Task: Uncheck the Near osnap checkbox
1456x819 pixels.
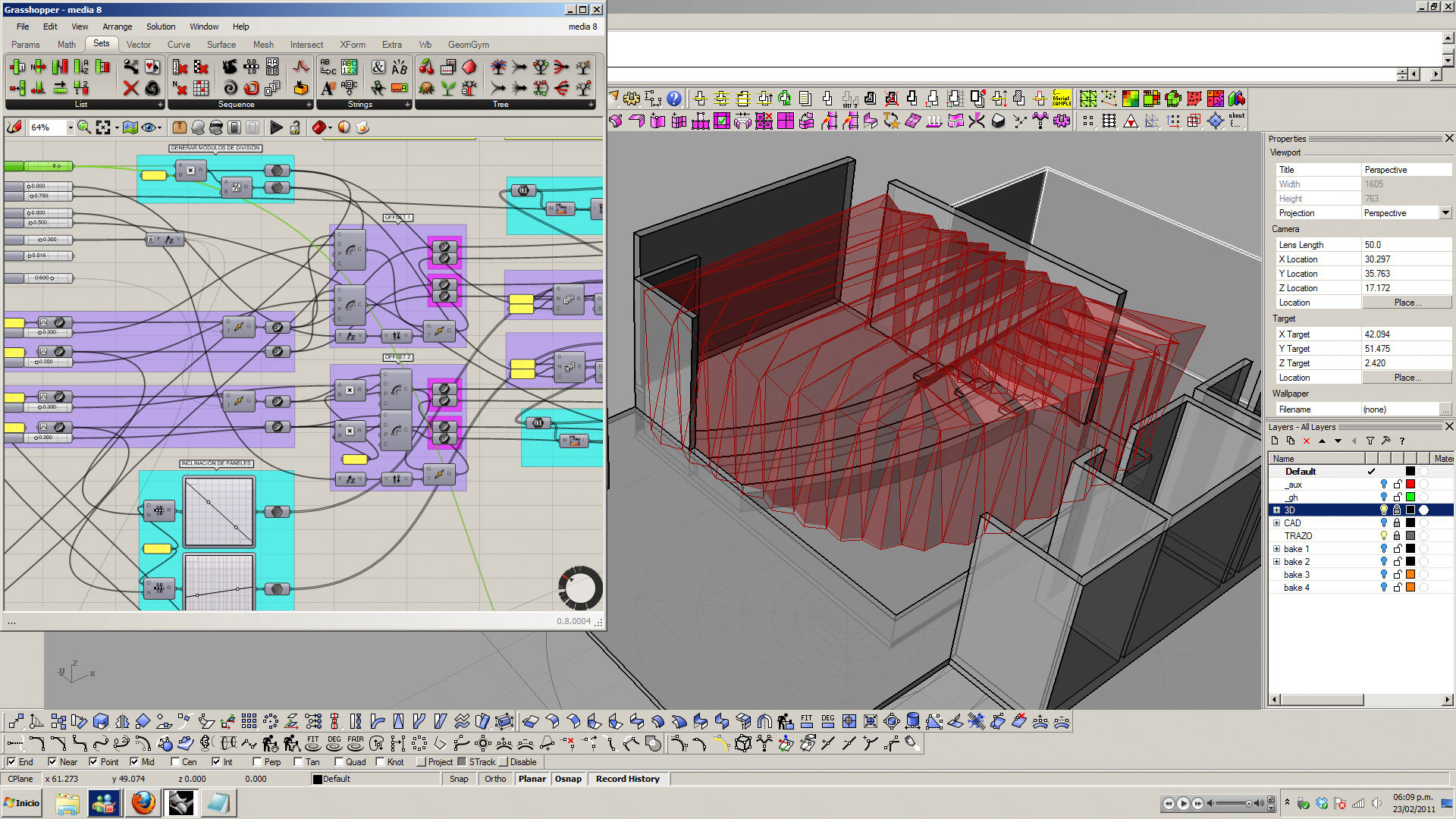Action: (52, 762)
